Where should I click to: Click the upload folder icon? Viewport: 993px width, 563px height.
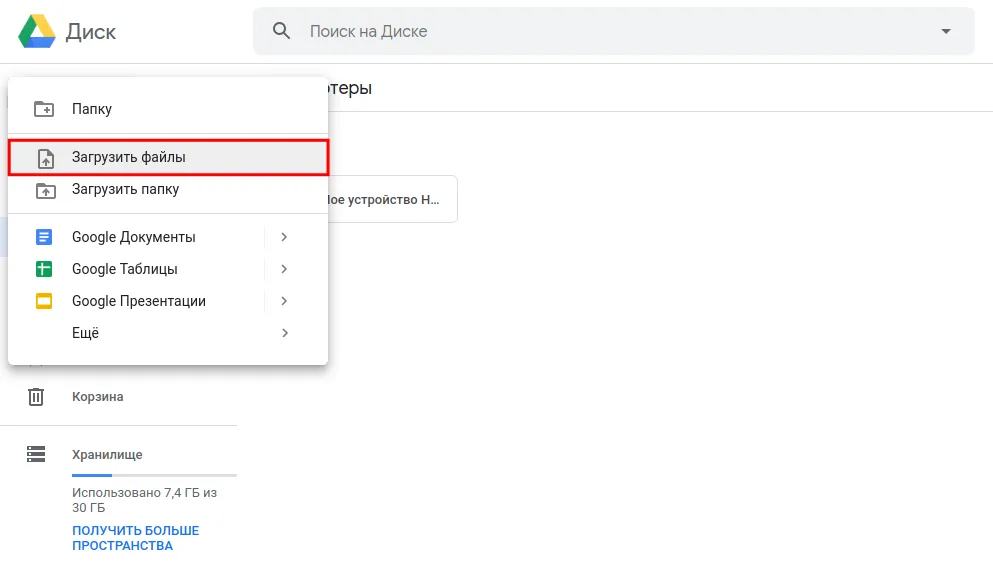click(x=46, y=190)
